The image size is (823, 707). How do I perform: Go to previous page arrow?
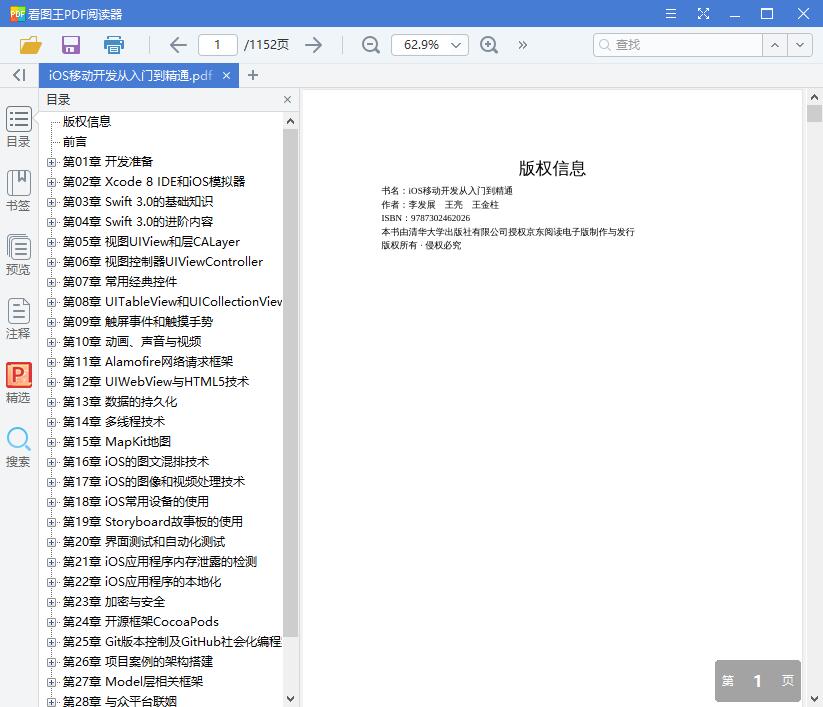pyautogui.click(x=178, y=45)
